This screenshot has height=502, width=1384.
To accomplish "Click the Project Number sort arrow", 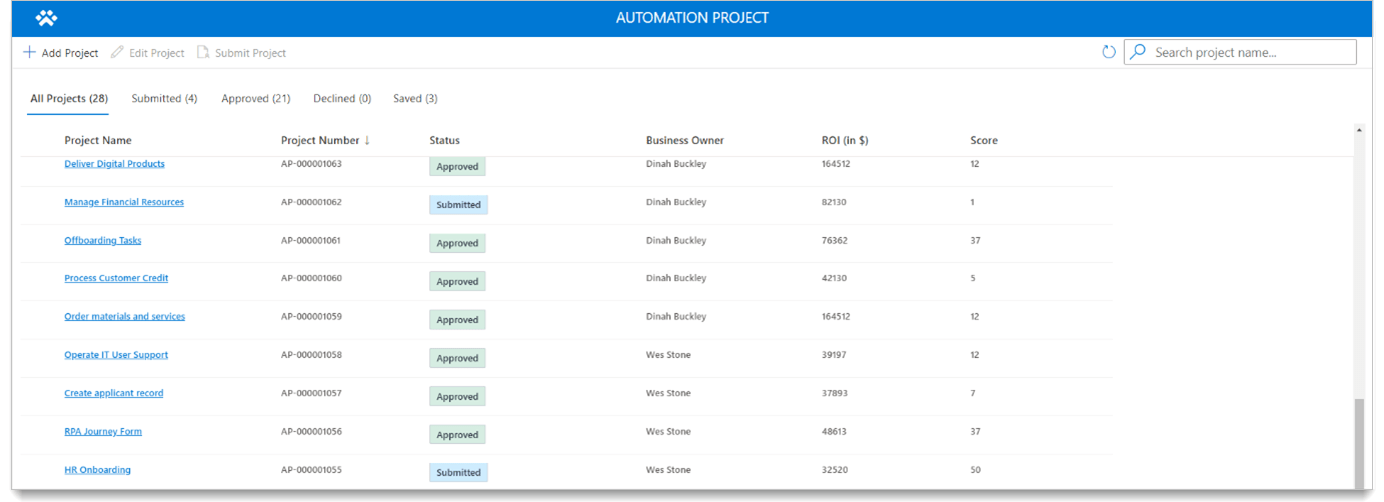I will coord(367,140).
